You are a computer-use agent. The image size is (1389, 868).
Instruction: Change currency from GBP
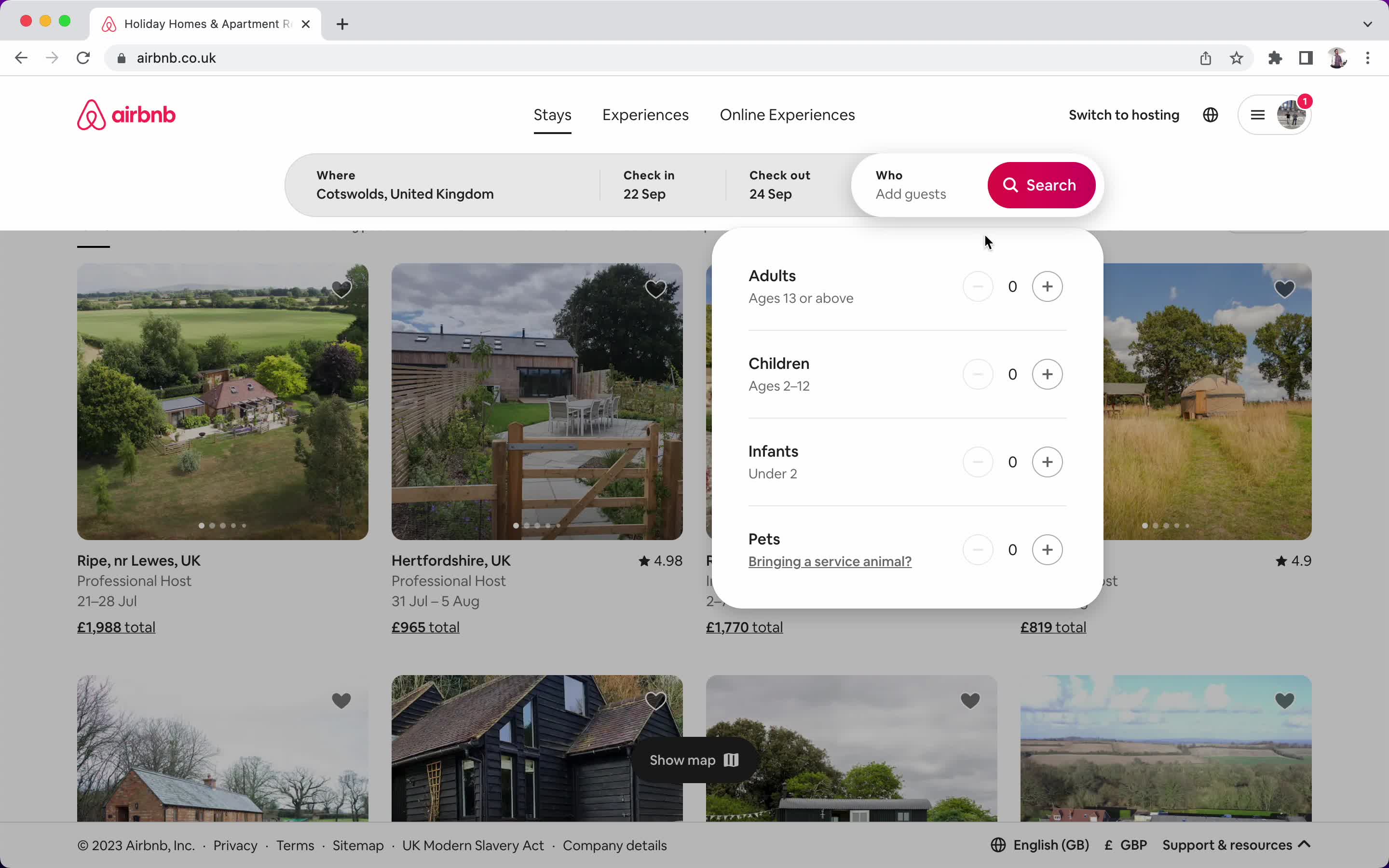[x=1124, y=844]
